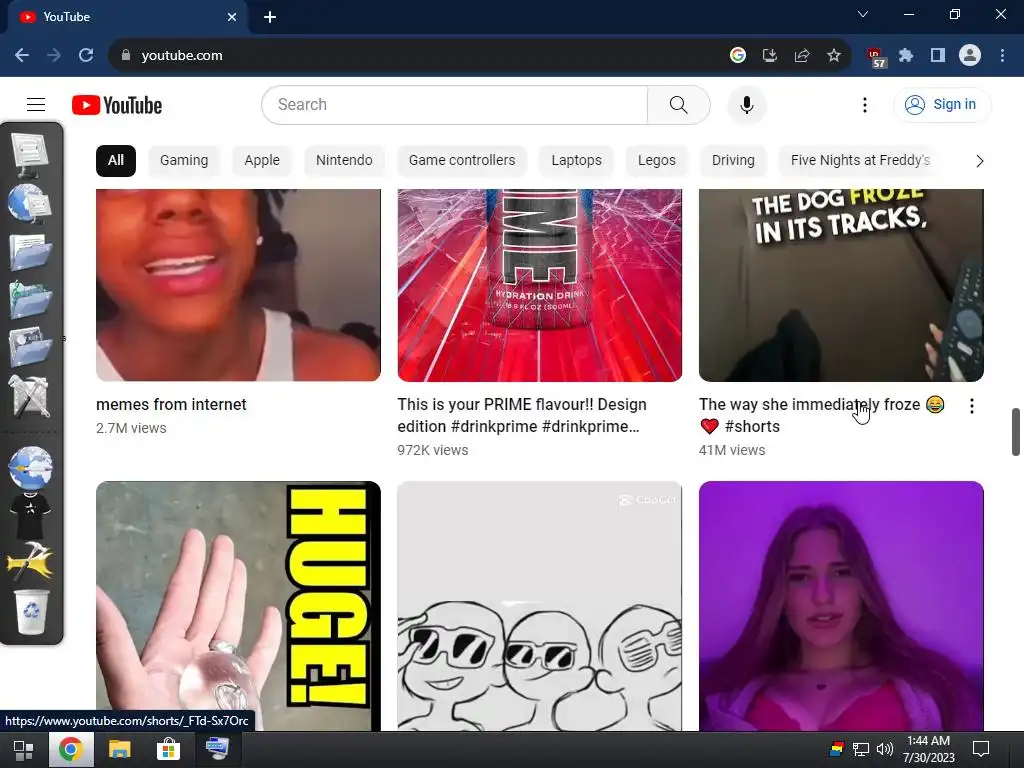Open Chrome on the taskbar
Screen dimensions: 1024x768
(x=71, y=750)
